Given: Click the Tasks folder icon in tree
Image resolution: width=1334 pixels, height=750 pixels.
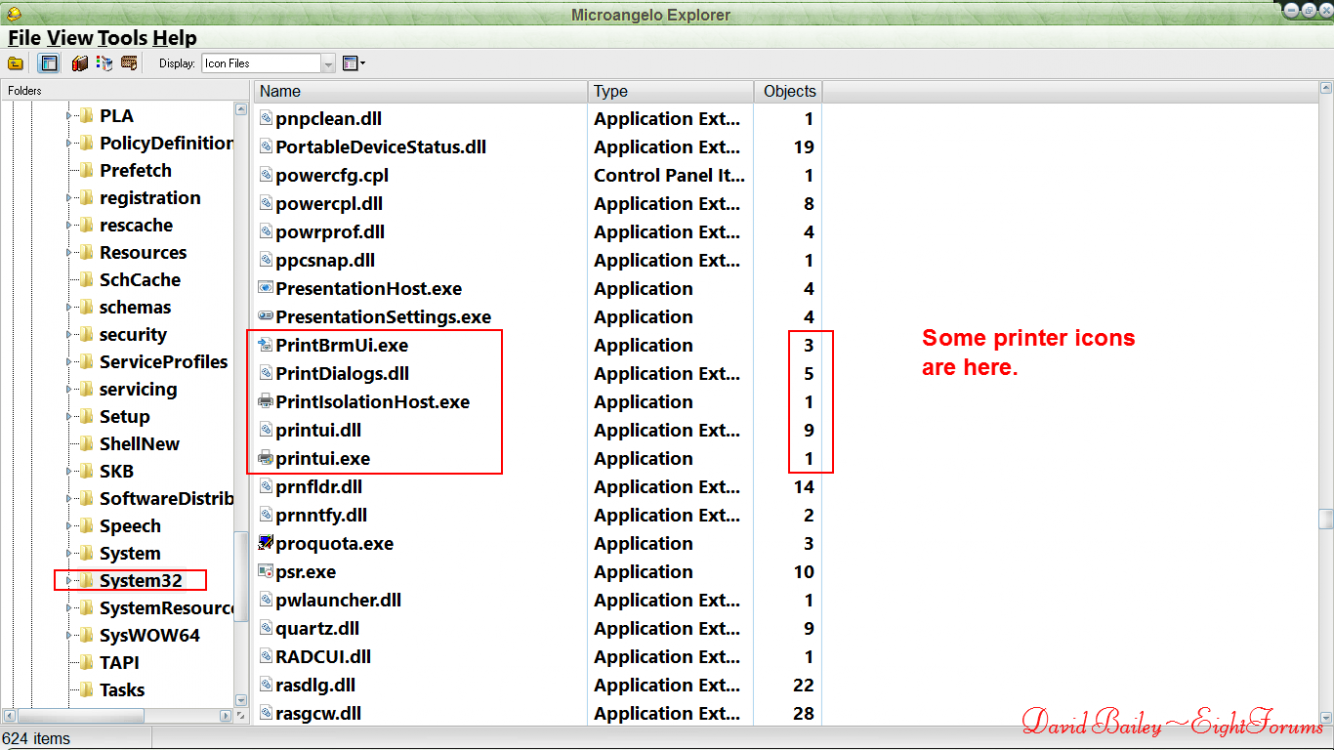Looking at the screenshot, I should pos(86,690).
